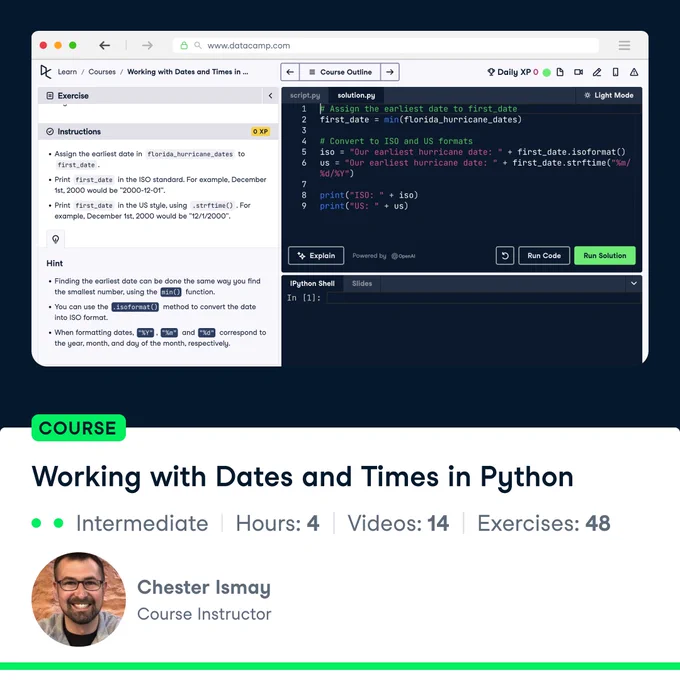Click the min(florida_hurricane_dates) code line

(421, 120)
